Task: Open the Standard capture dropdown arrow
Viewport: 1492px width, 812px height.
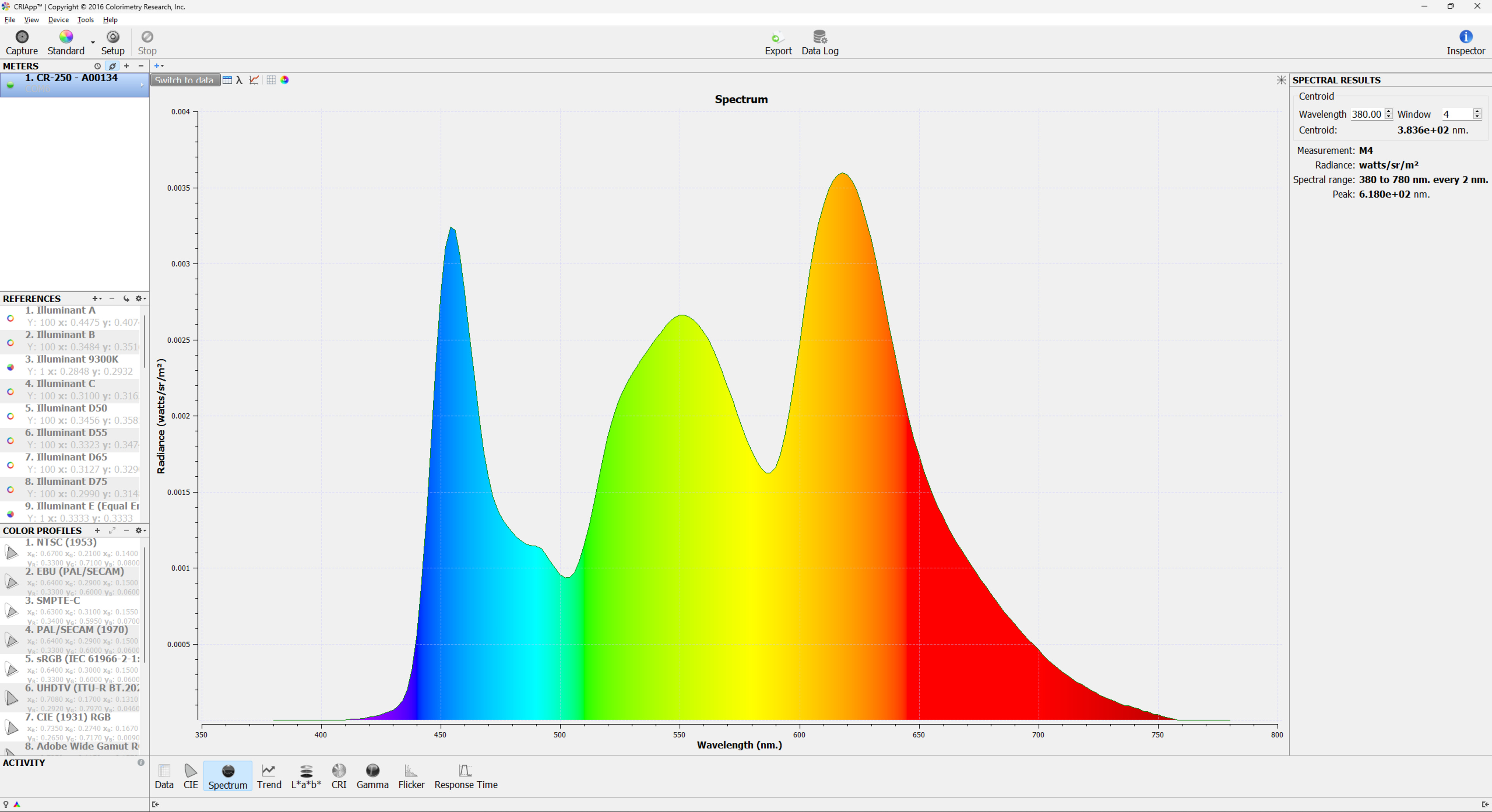Action: tap(93, 42)
